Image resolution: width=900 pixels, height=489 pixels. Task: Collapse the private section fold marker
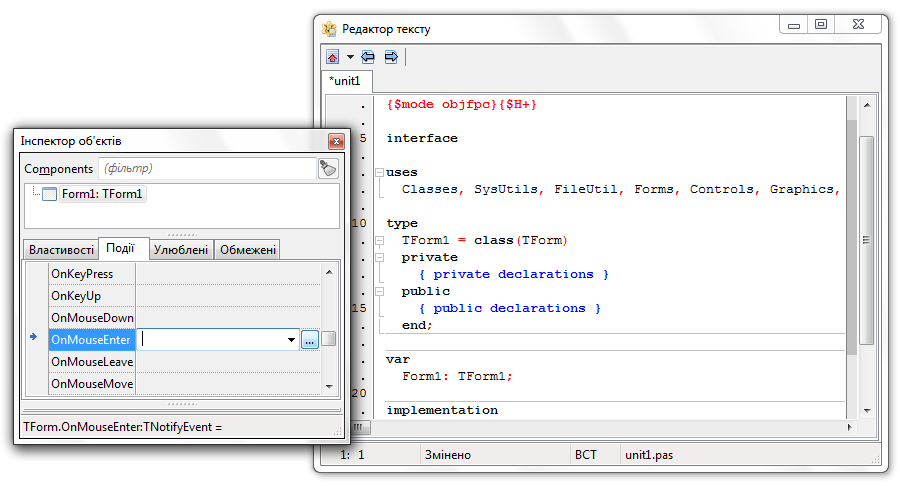(x=379, y=258)
